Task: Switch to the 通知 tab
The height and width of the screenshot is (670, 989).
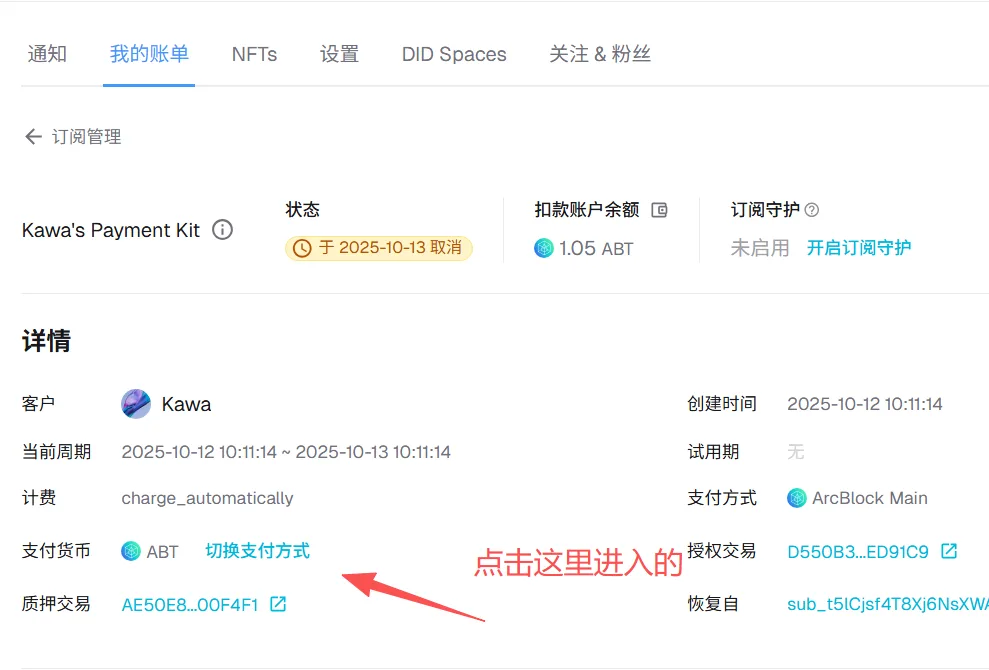Action: point(47,54)
